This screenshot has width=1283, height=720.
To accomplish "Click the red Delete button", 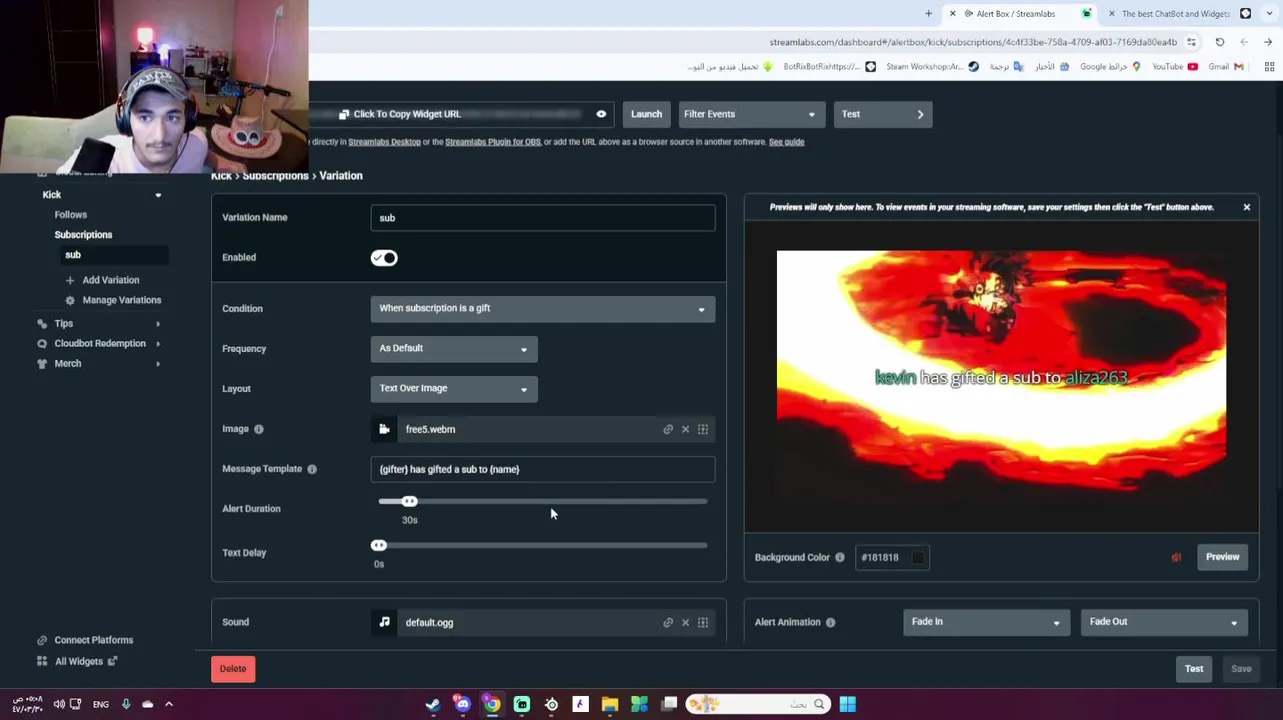I will click(233, 669).
